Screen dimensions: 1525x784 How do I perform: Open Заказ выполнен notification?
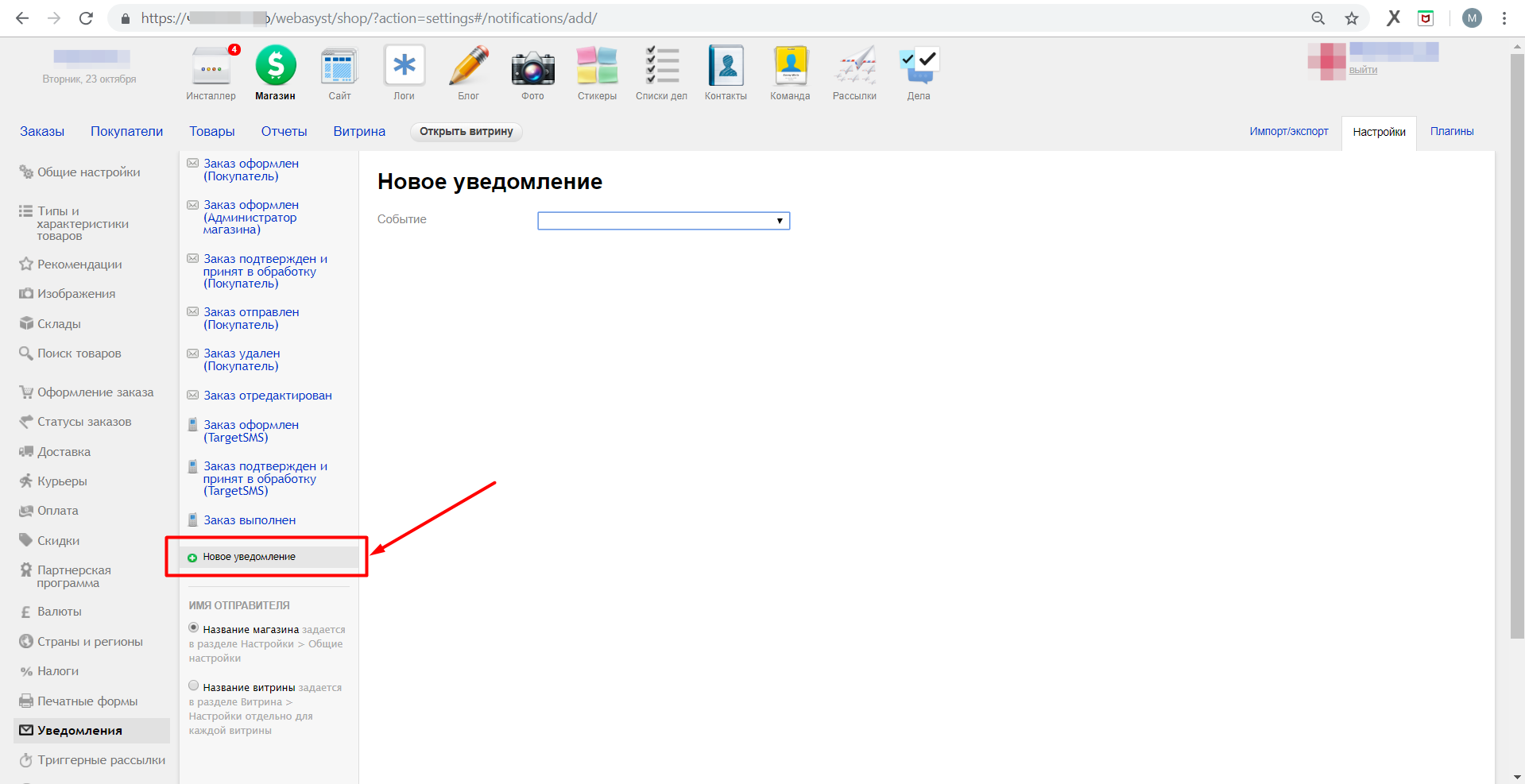coord(250,520)
